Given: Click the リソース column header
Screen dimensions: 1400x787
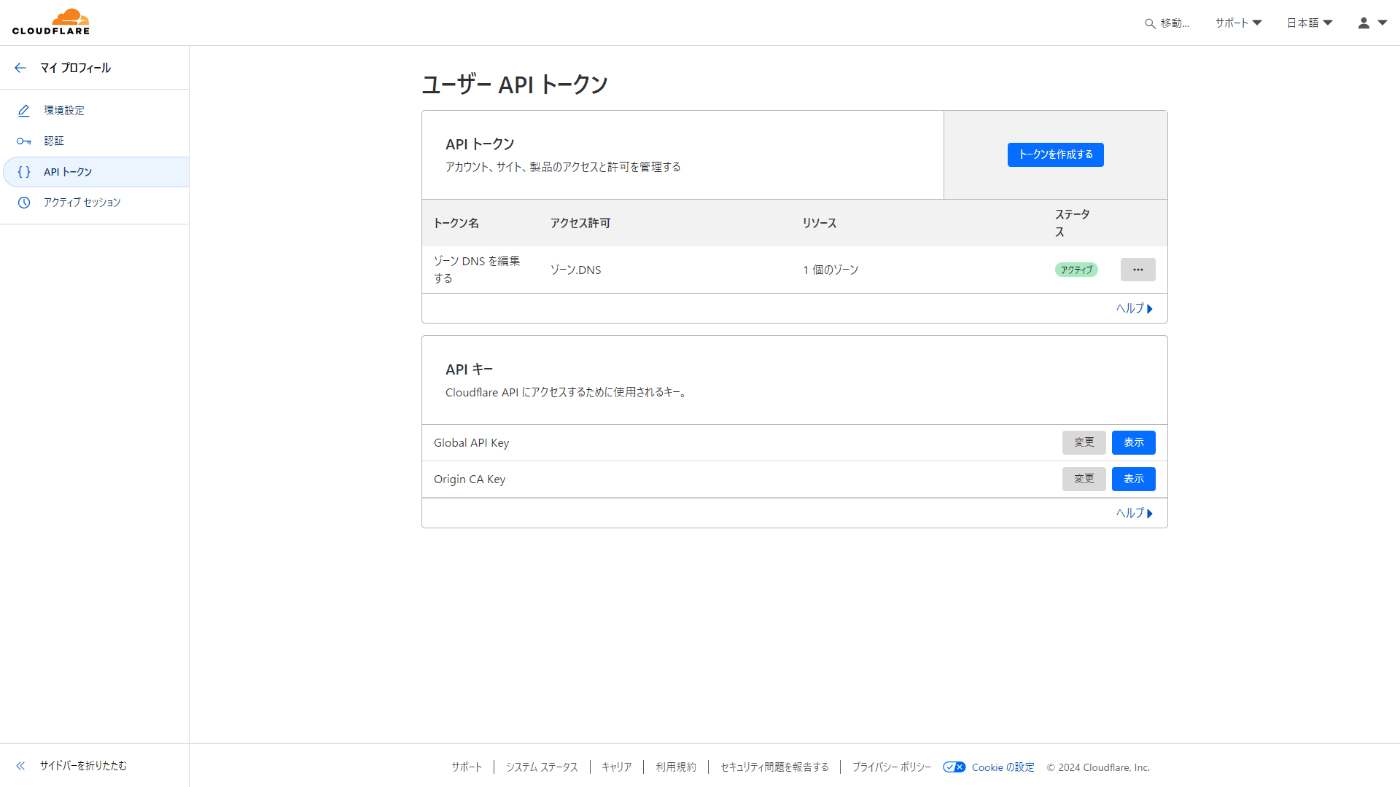Looking at the screenshot, I should (x=819, y=223).
